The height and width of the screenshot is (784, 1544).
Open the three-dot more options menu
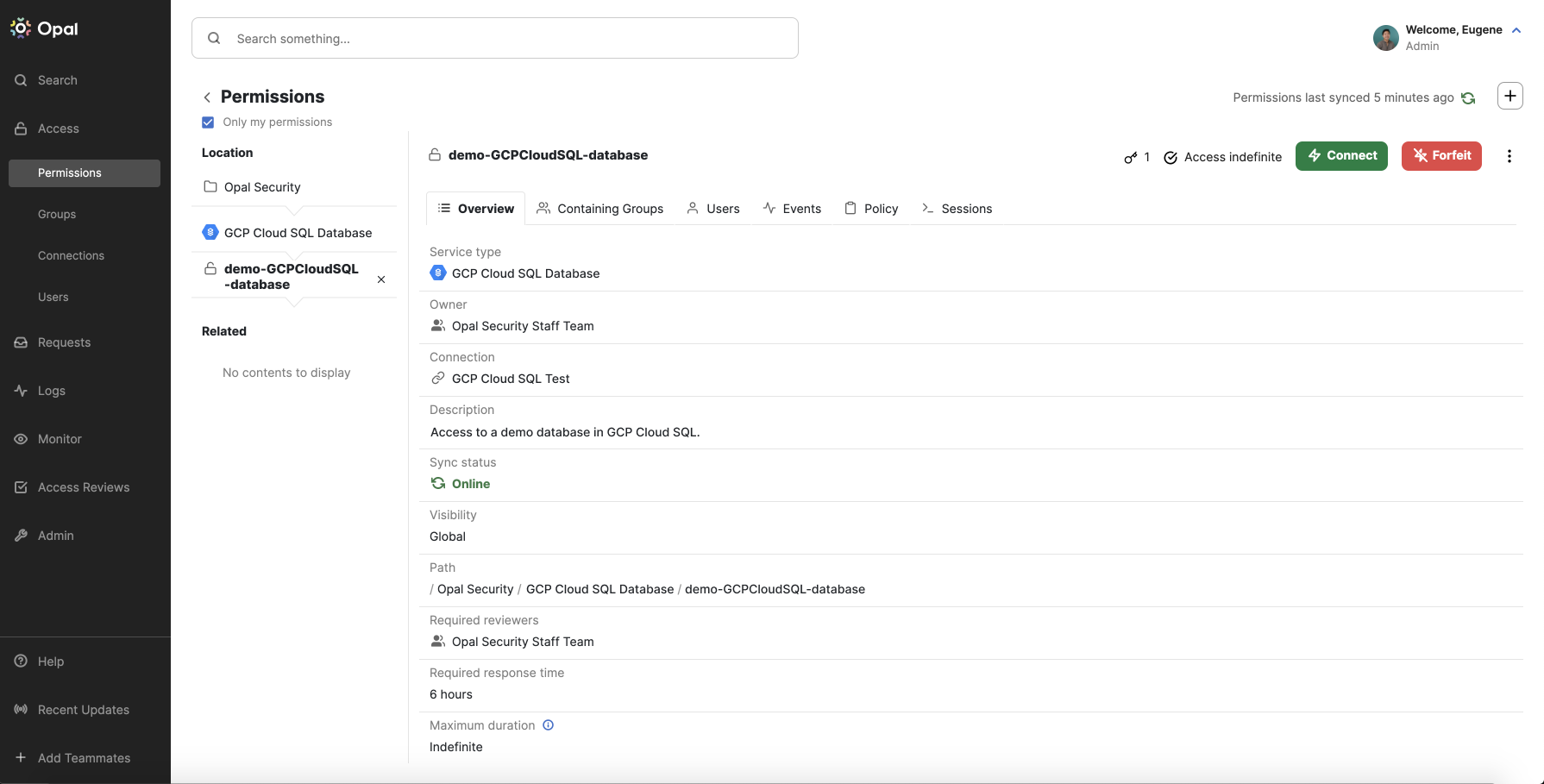point(1509,156)
